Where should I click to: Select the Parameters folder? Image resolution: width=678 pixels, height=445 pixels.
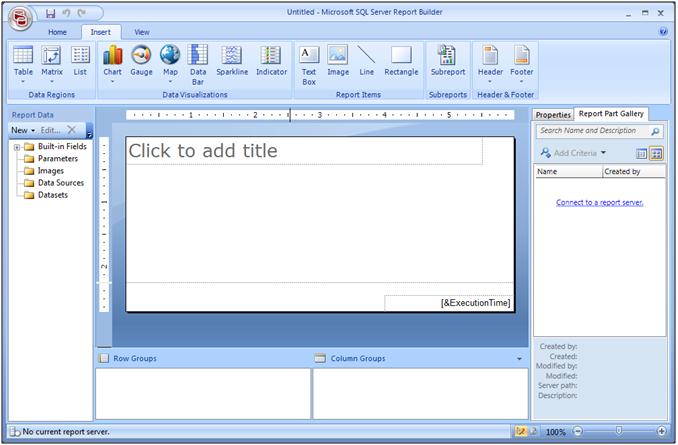point(51,159)
